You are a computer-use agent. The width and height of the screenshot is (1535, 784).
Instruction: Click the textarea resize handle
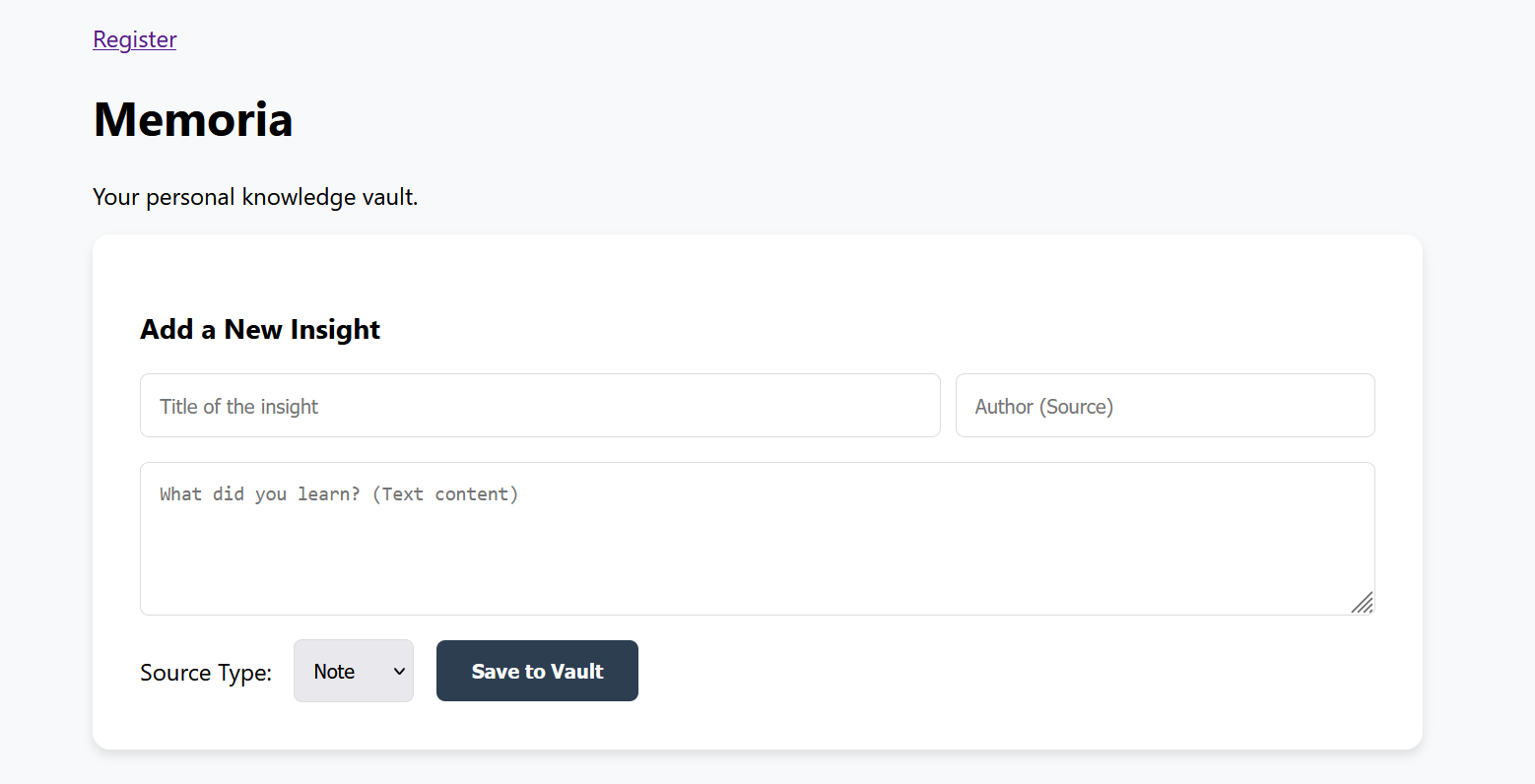coord(1364,604)
